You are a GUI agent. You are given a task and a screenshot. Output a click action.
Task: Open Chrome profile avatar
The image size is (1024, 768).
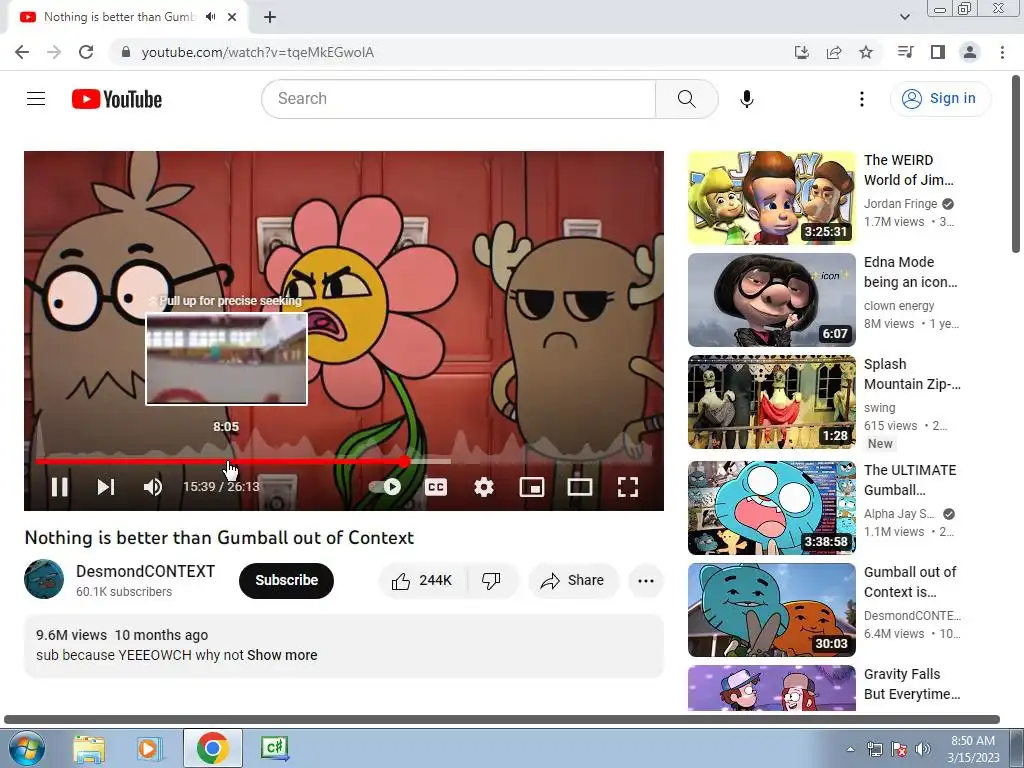970,52
